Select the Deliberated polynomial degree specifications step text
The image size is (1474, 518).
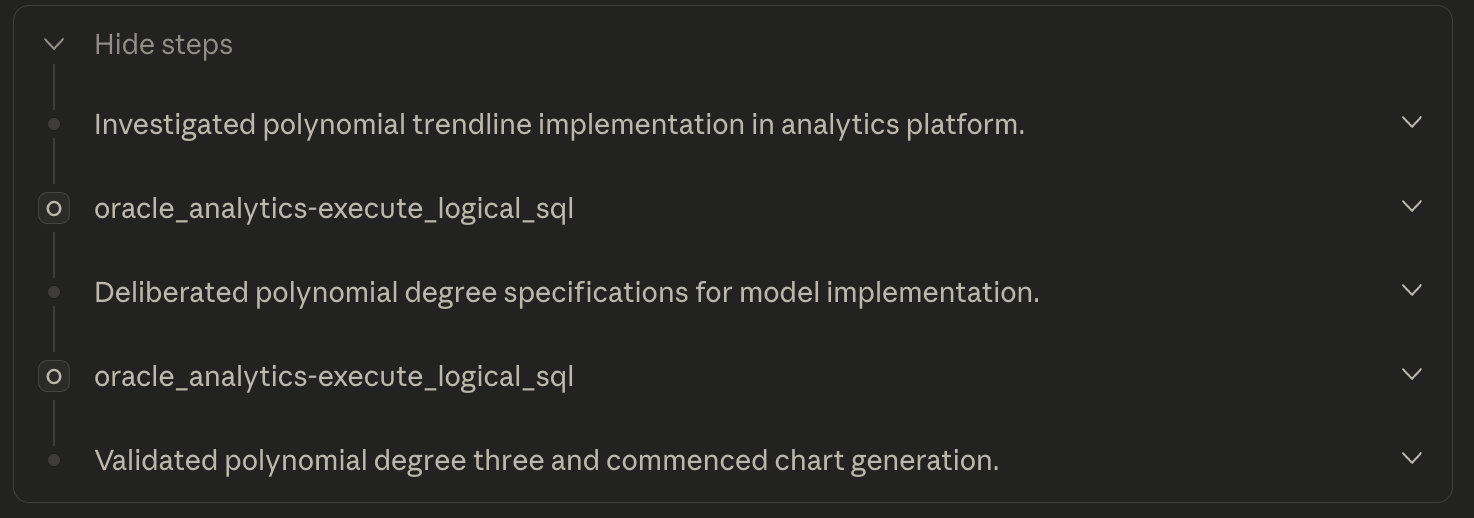566,292
